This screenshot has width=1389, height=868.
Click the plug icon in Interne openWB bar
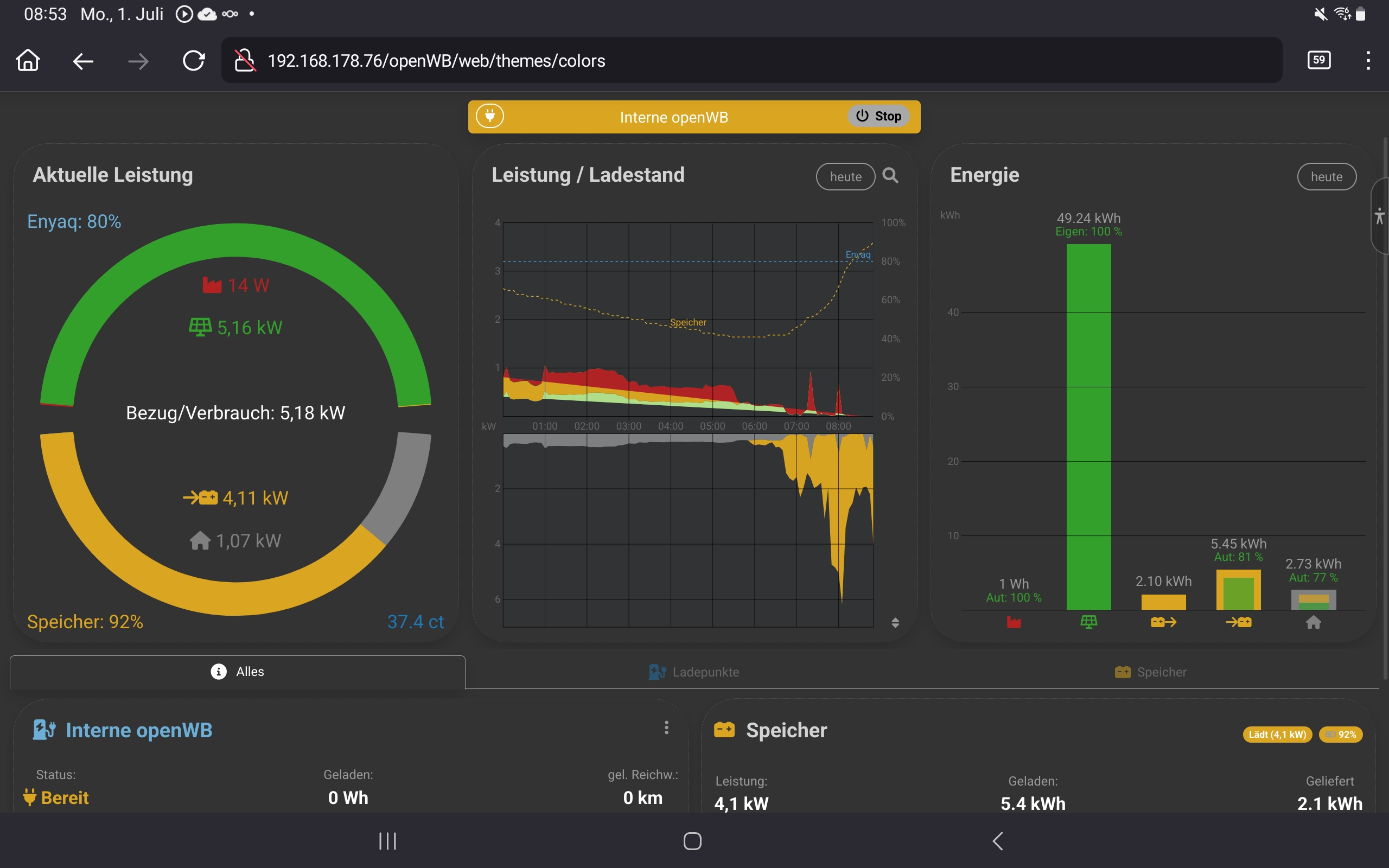[x=489, y=117]
